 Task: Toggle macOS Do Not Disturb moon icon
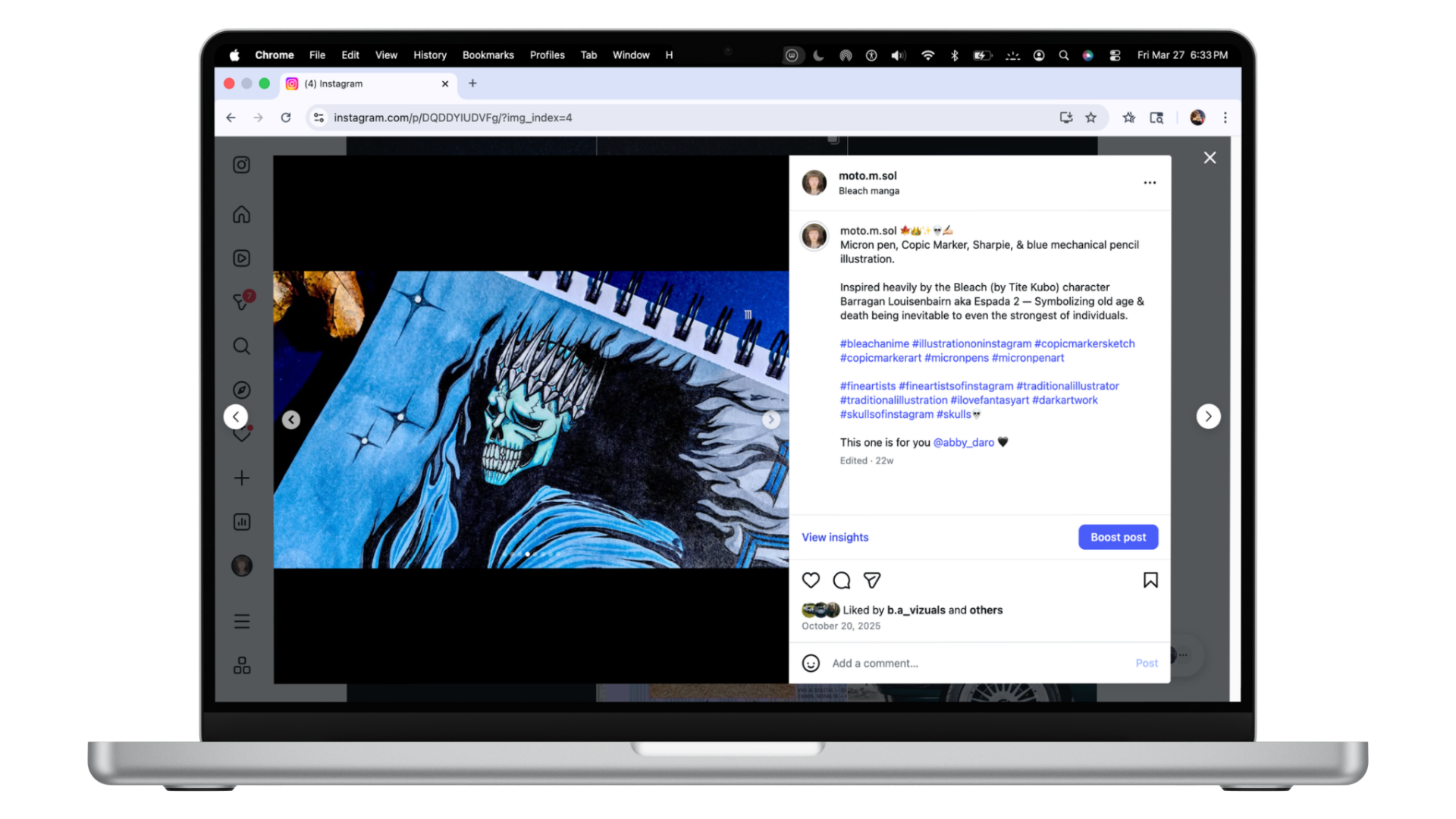click(818, 55)
